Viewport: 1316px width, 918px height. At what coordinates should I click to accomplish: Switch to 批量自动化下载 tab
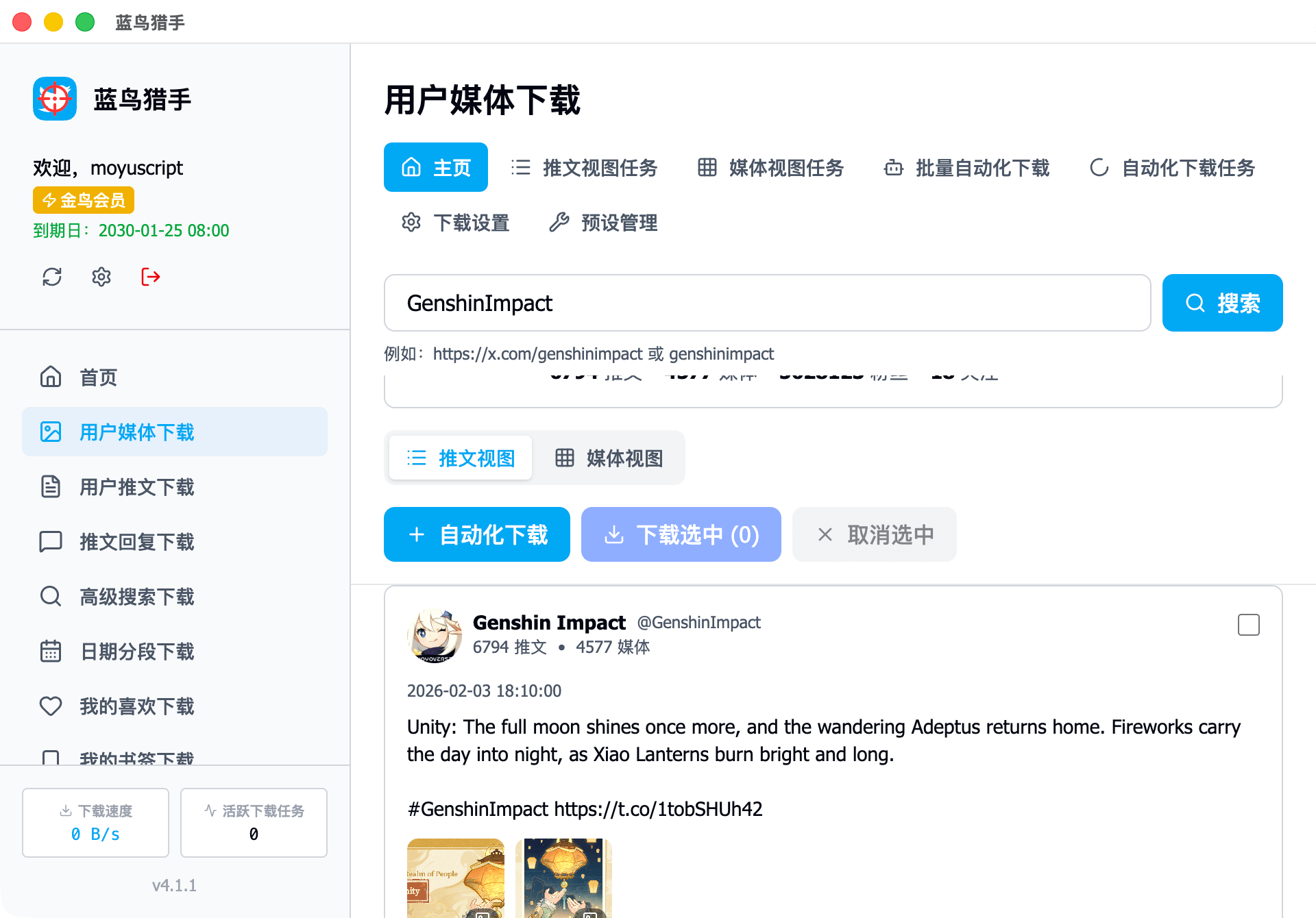point(966,168)
